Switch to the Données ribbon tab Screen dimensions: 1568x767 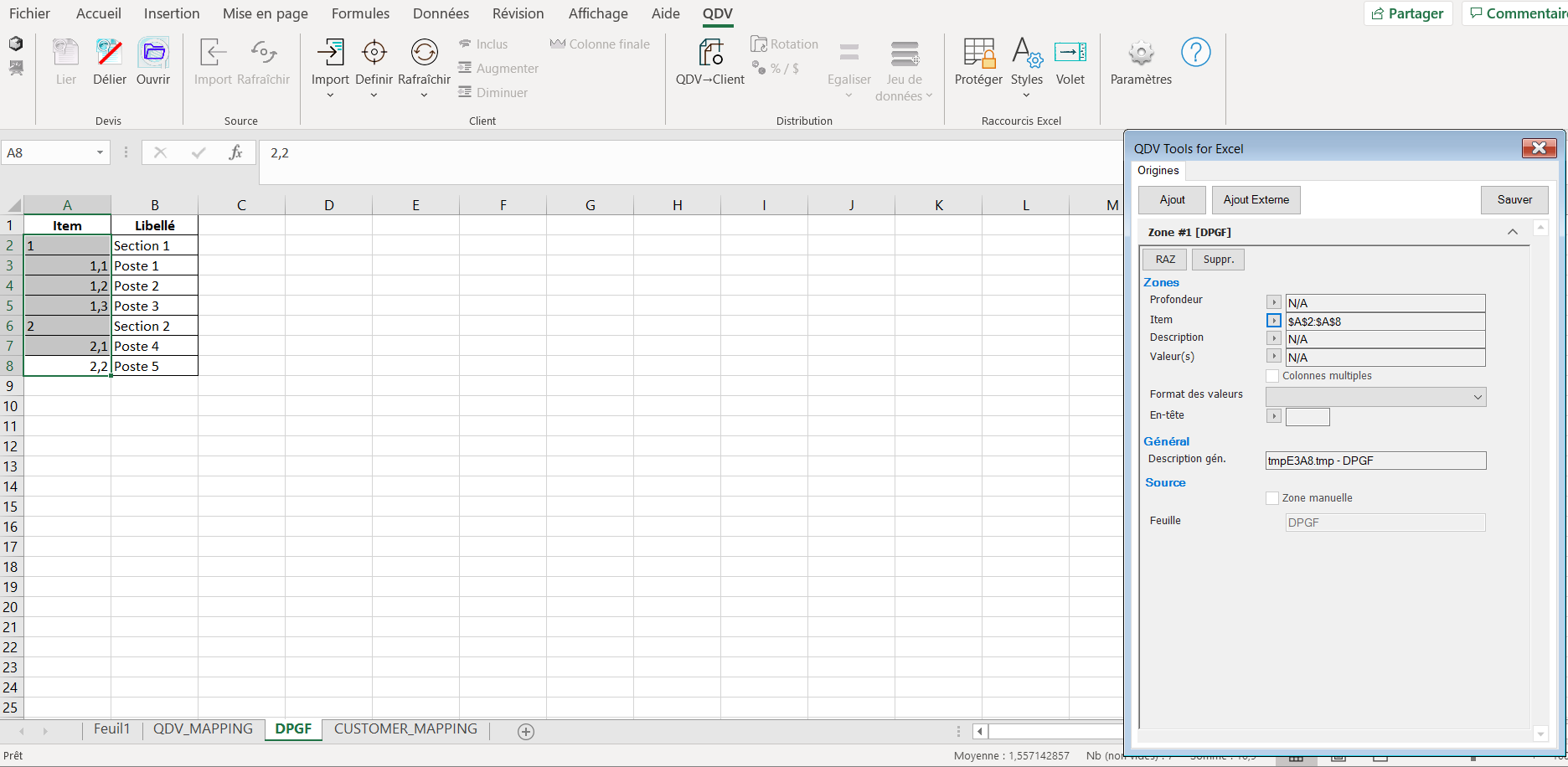coord(441,13)
